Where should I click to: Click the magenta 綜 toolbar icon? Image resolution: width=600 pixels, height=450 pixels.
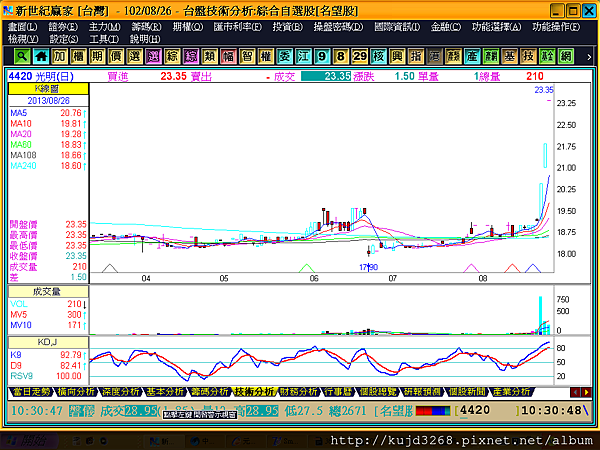(x=191, y=57)
